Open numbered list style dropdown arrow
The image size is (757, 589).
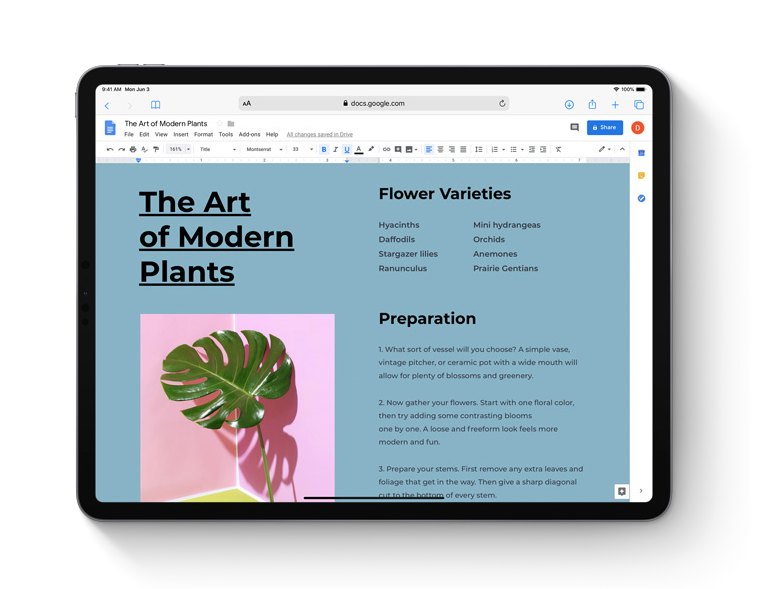[x=504, y=150]
